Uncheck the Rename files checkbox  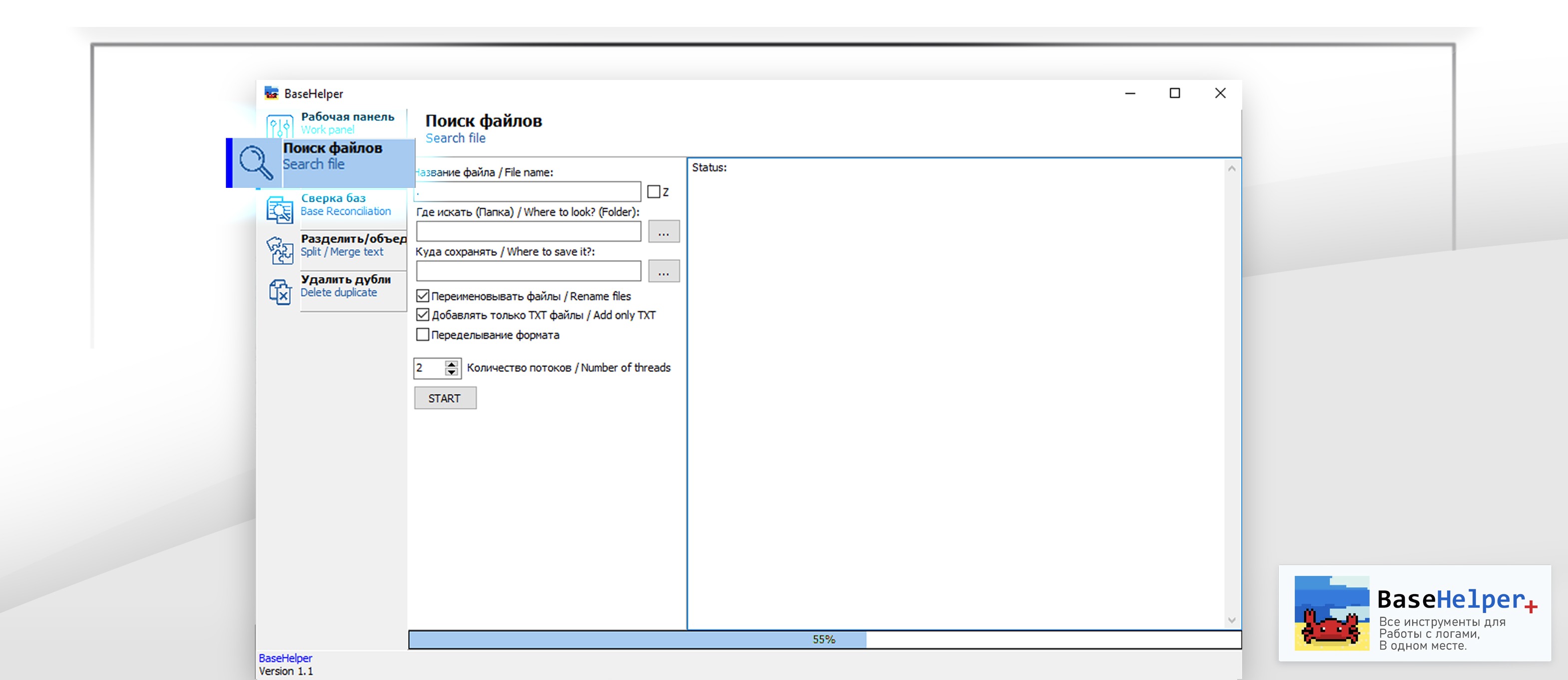point(422,296)
